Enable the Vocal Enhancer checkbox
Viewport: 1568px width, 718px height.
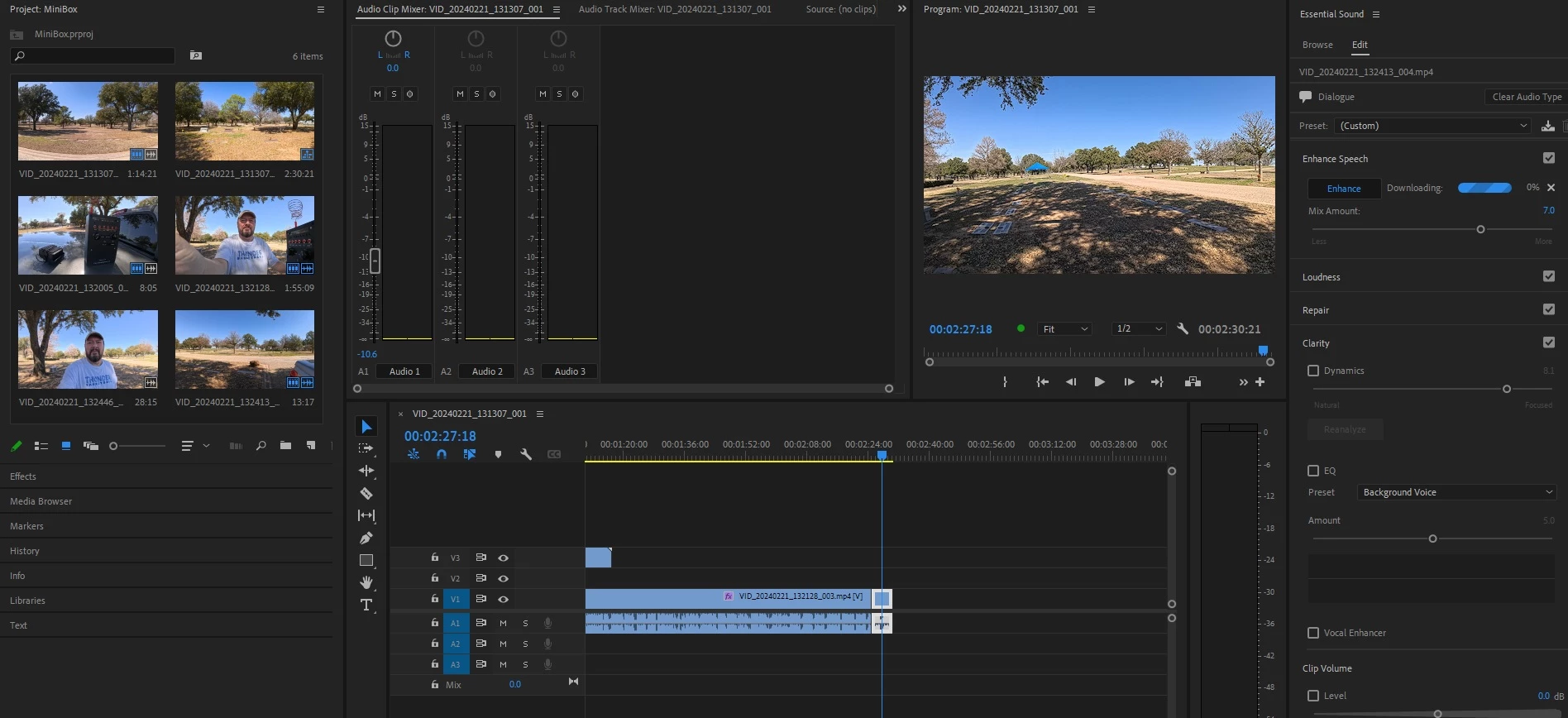1313,633
